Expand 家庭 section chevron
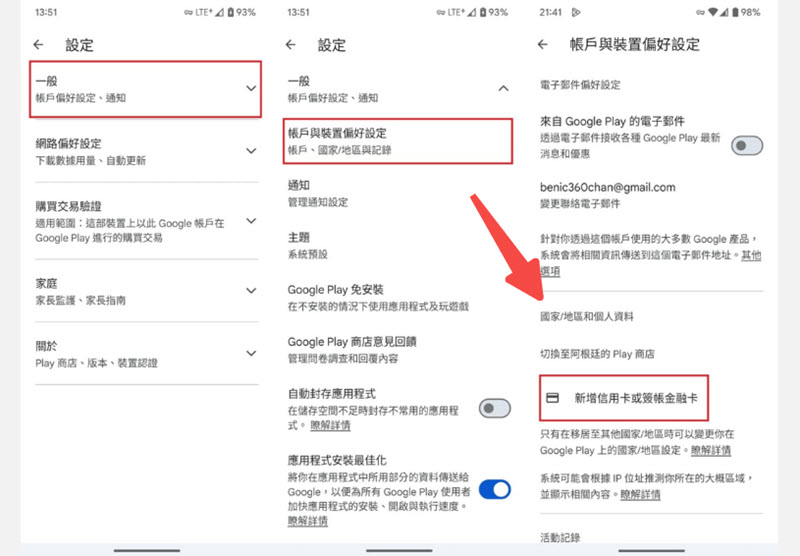This screenshot has width=800, height=556. click(251, 291)
